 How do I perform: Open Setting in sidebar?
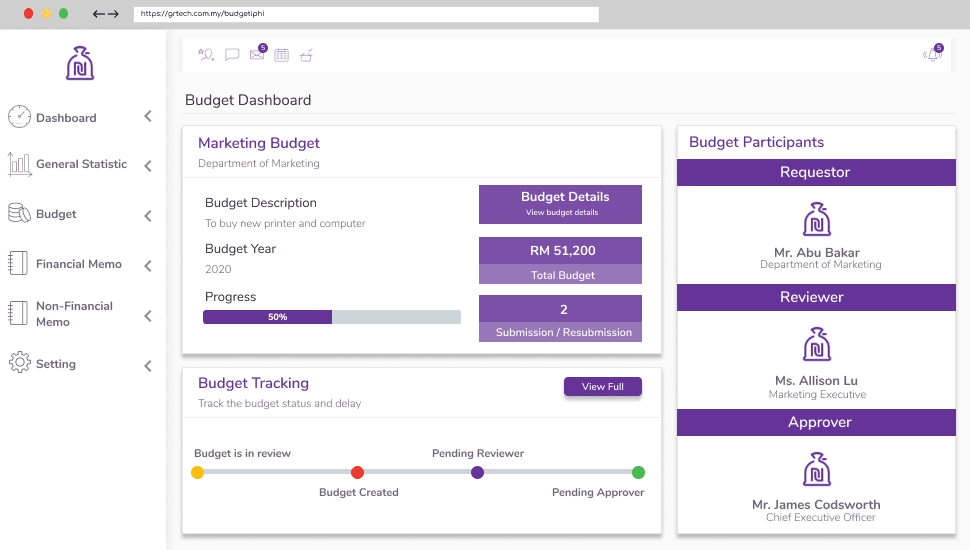click(x=56, y=364)
